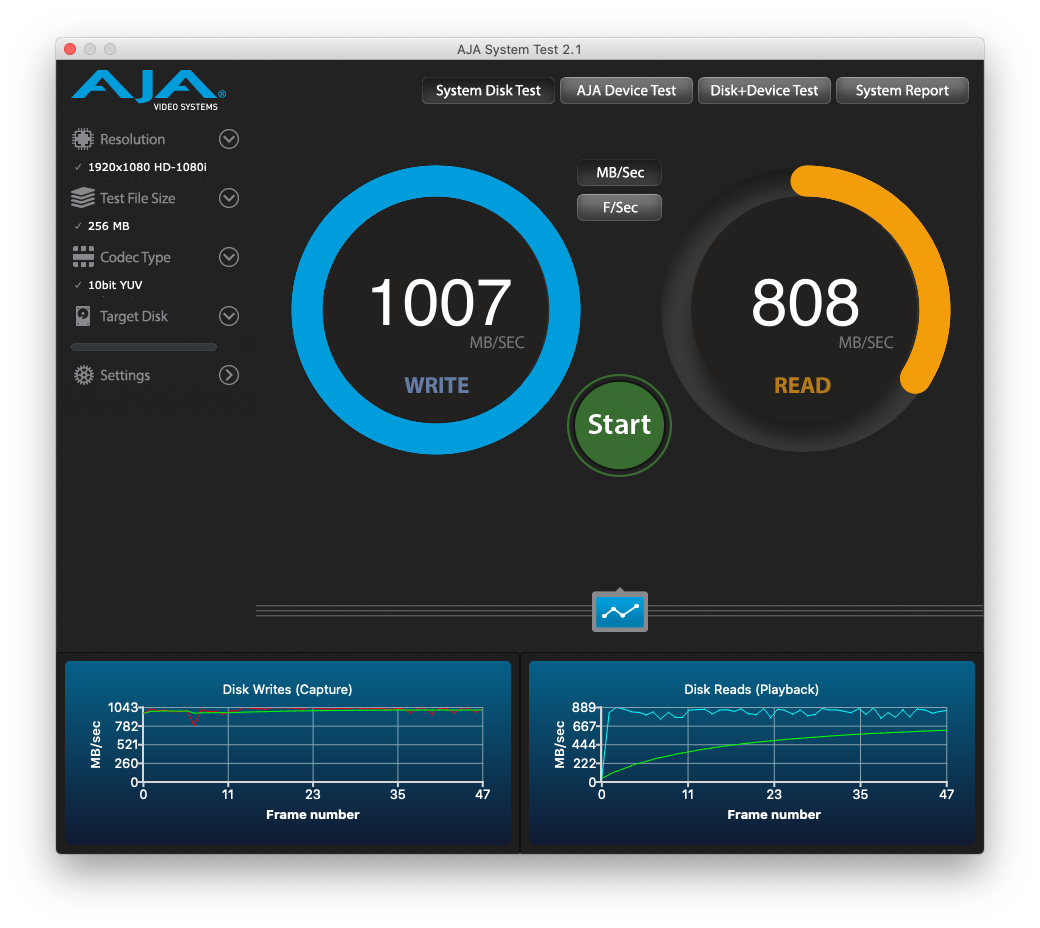The image size is (1040, 928).
Task: Open Settings with the right chevron
Action: 229,375
